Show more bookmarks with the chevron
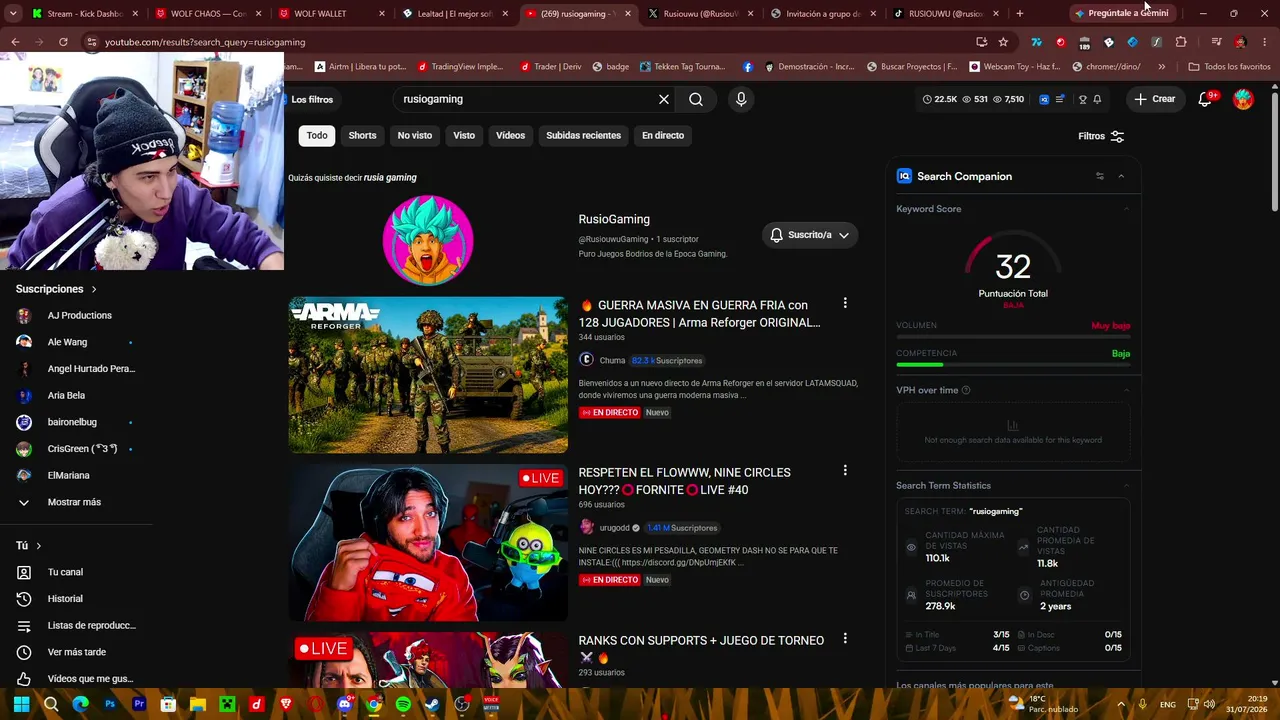The height and width of the screenshot is (720, 1280). pos(1161,67)
